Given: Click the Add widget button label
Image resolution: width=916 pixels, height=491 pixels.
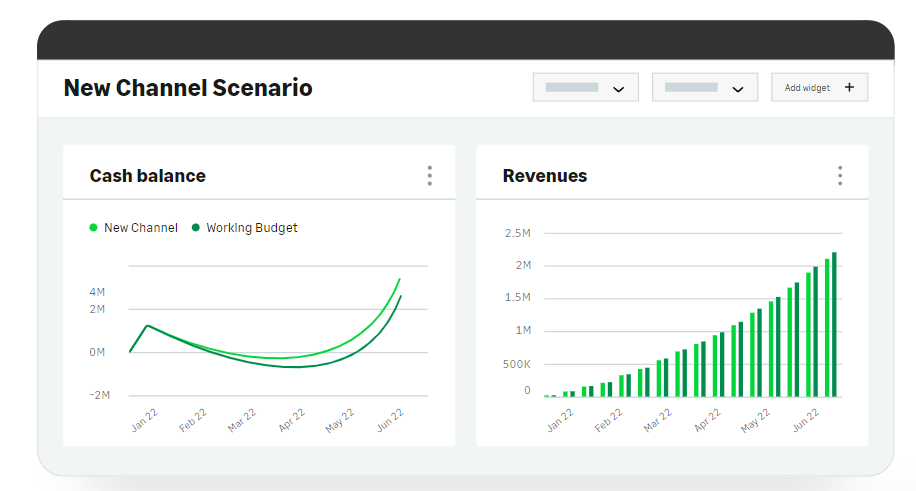Looking at the screenshot, I should pos(807,88).
